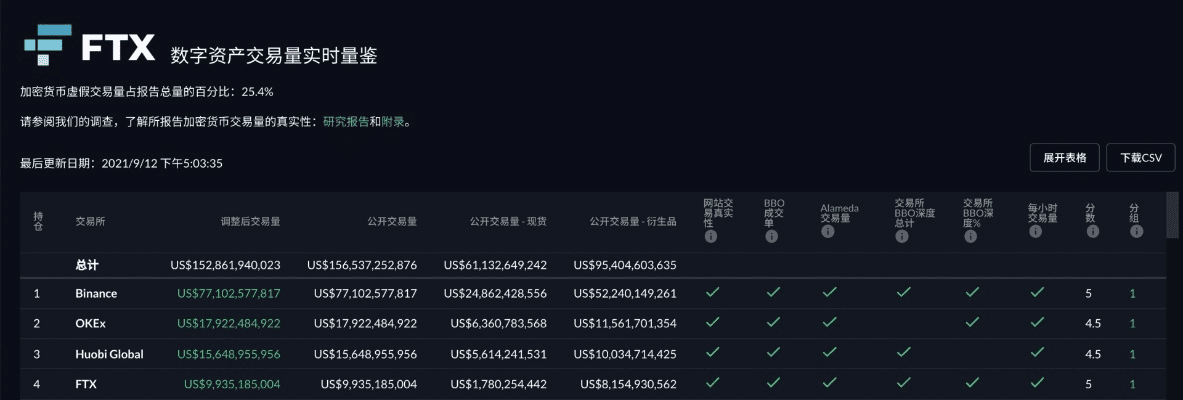Click info icon under 网站交易真实性 column

[711, 238]
